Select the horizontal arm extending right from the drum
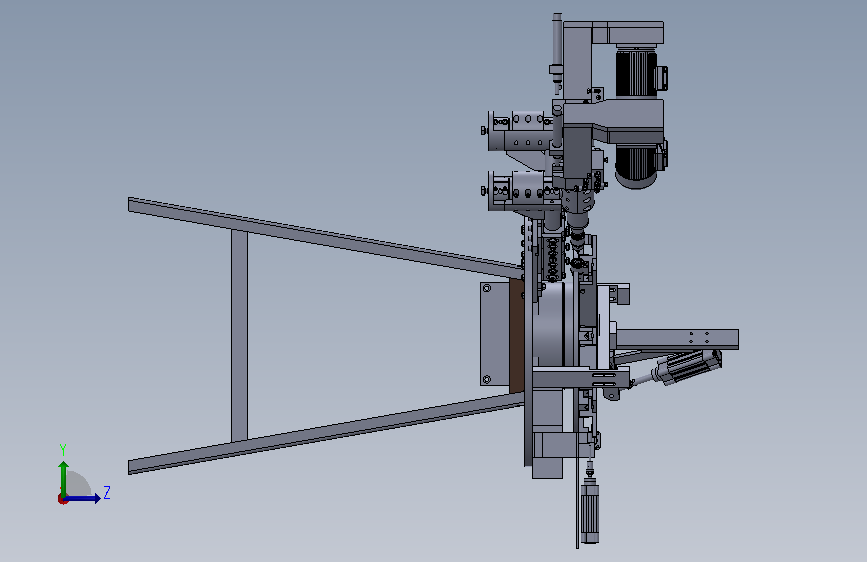The height and width of the screenshot is (562, 867). pyautogui.click(x=677, y=339)
